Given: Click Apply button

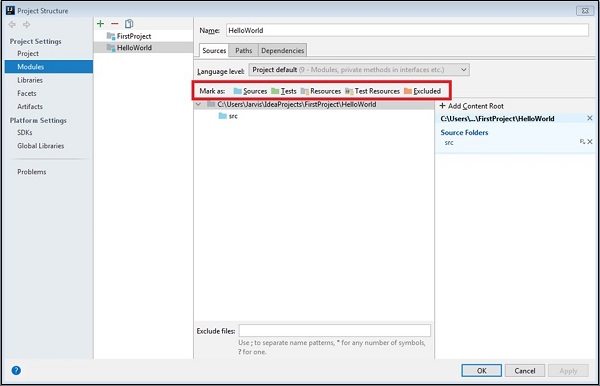Looking at the screenshot, I should tap(568, 370).
